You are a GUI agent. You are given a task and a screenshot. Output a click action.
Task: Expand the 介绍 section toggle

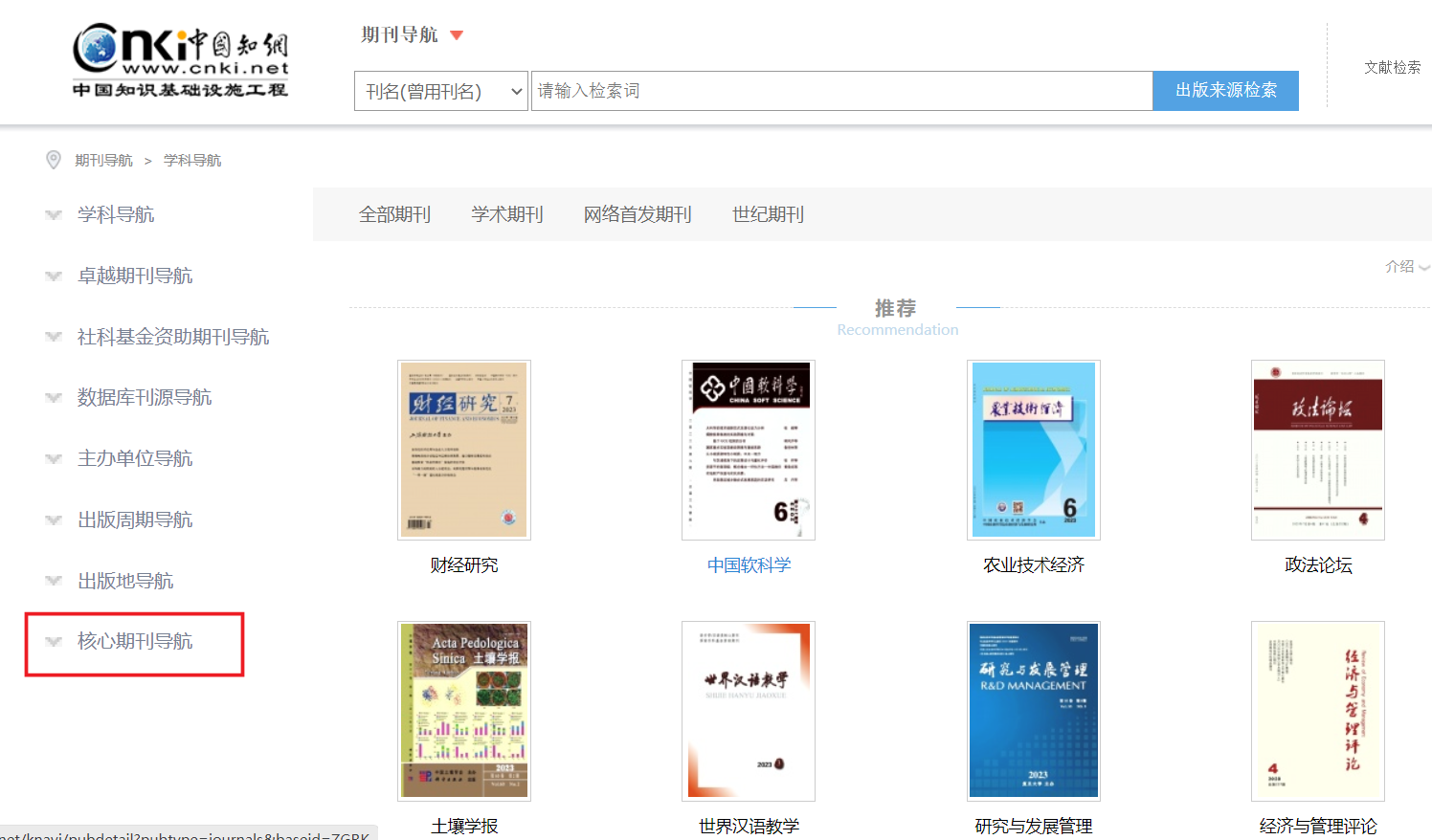click(1407, 267)
